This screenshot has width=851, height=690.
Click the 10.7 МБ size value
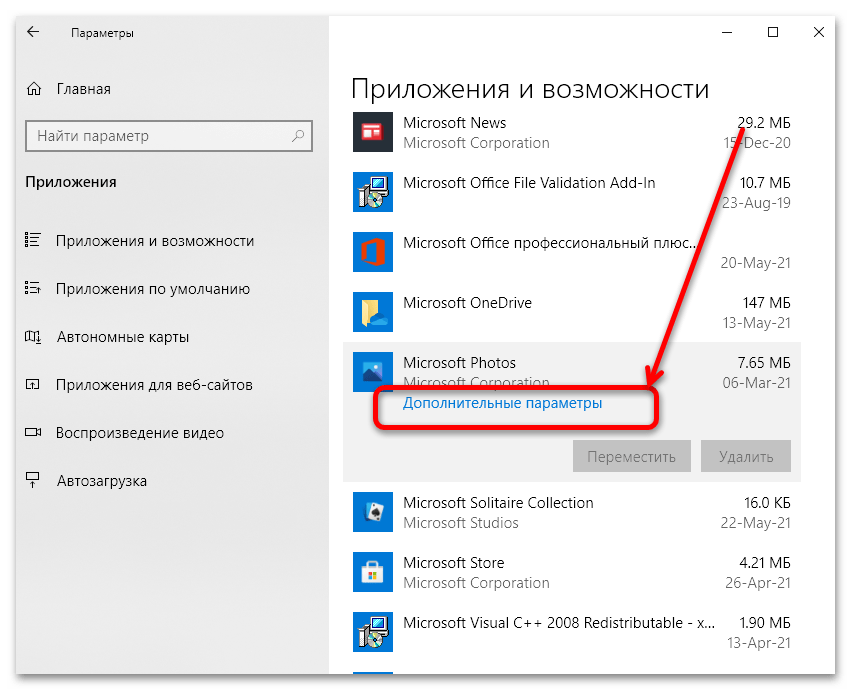765,182
